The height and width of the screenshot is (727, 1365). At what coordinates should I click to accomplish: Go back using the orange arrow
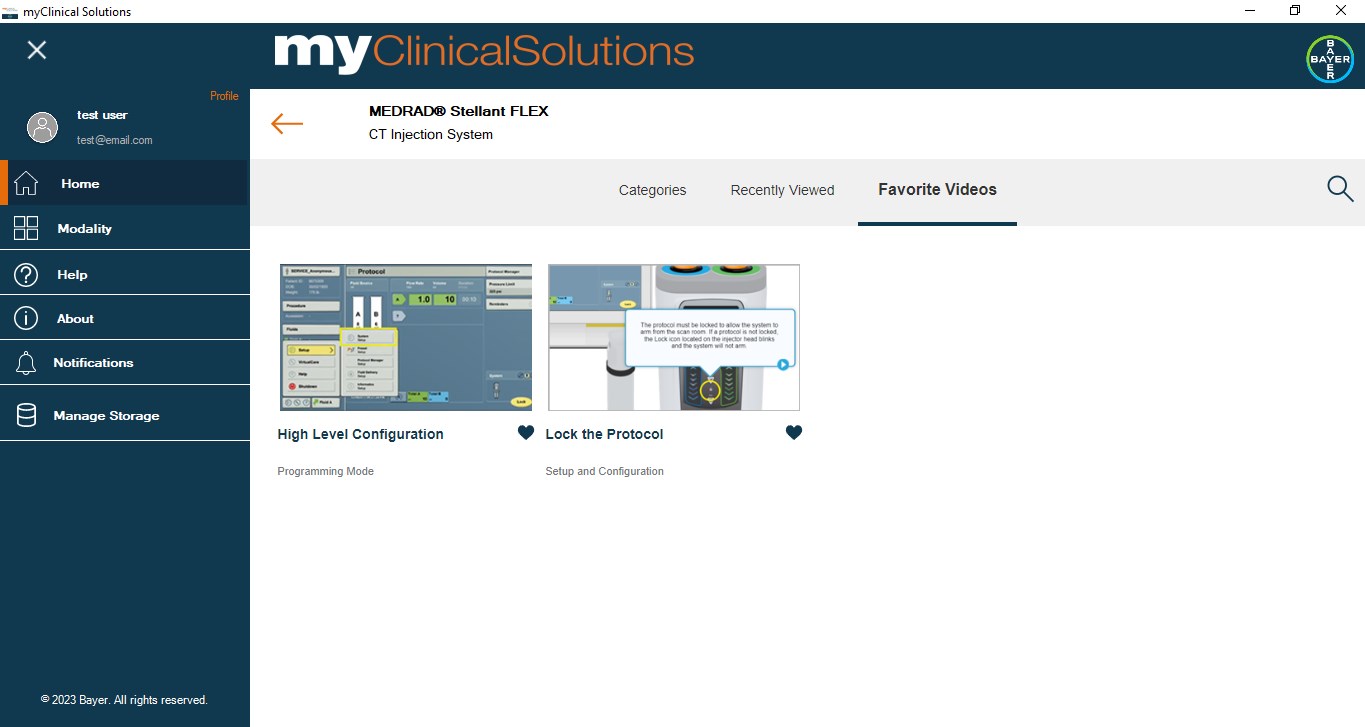pyautogui.click(x=287, y=123)
